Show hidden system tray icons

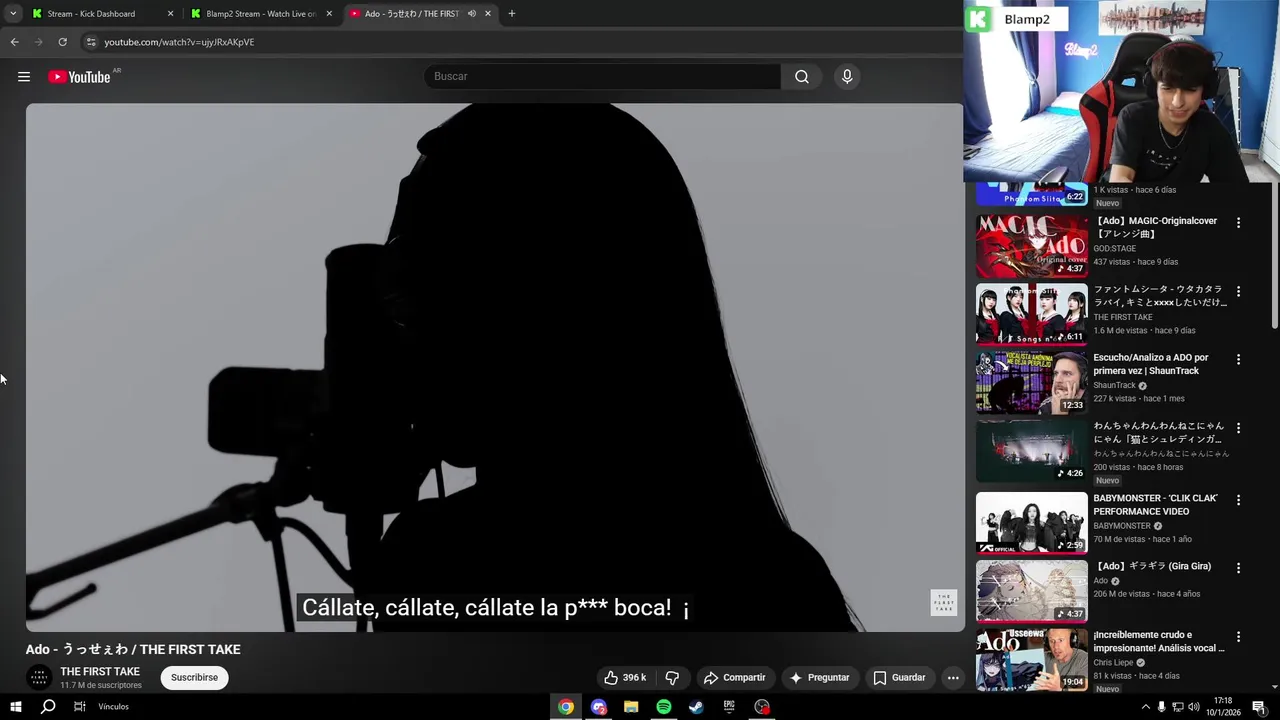pyautogui.click(x=1146, y=707)
